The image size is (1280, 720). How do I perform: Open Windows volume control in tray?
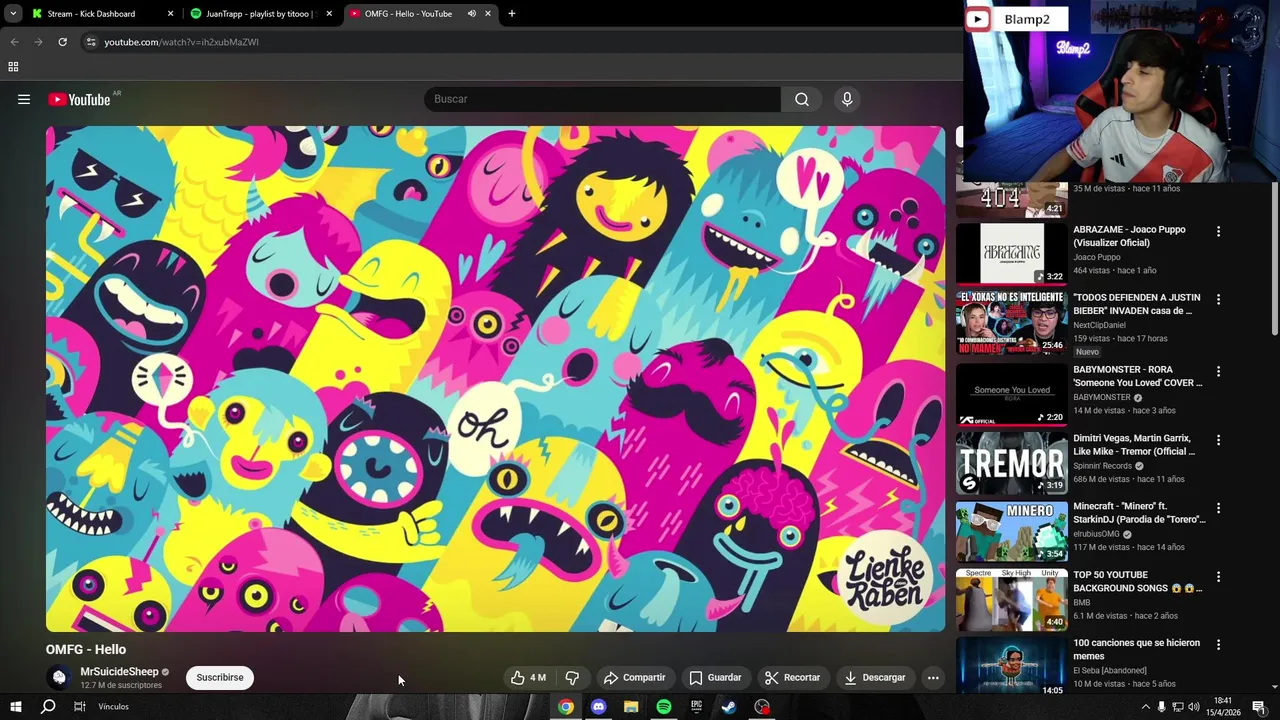pos(1194,707)
